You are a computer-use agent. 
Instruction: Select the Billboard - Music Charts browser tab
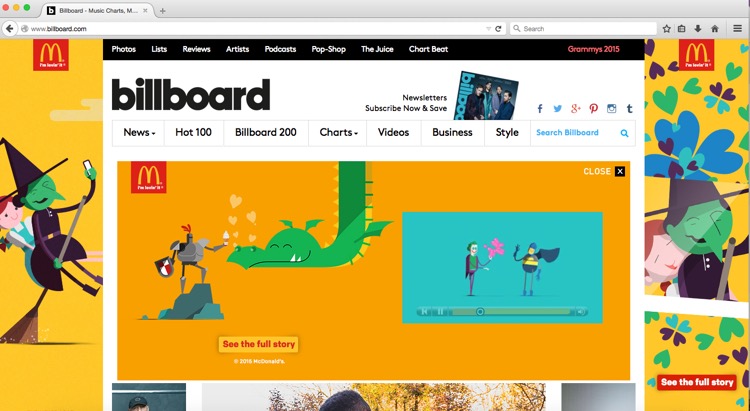point(98,11)
